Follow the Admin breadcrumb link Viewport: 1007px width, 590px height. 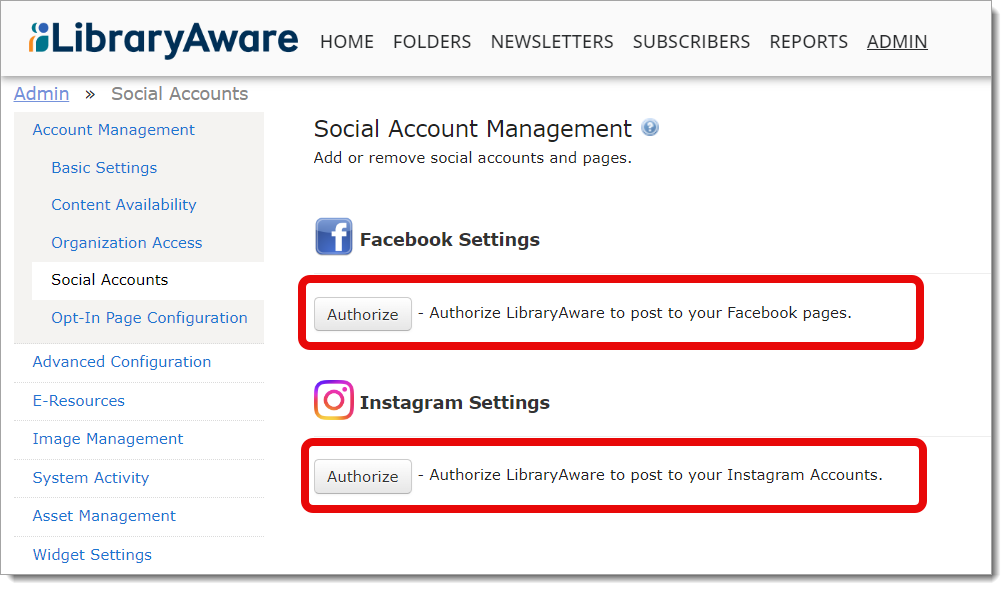pos(41,94)
